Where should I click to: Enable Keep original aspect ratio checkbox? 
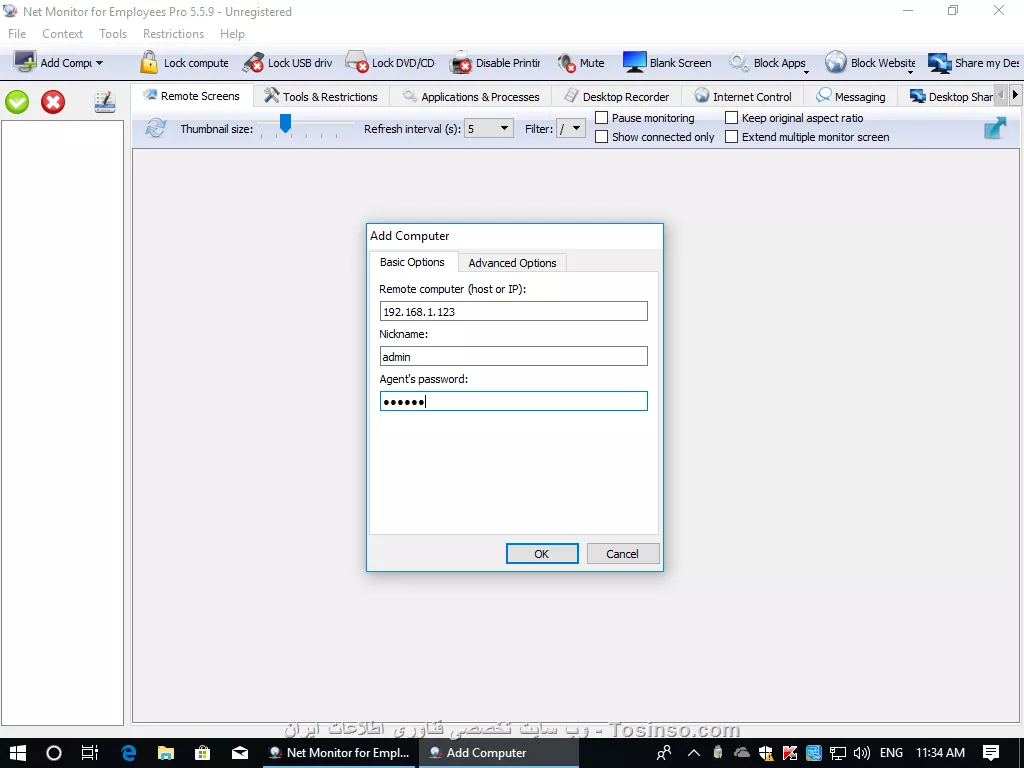tap(731, 118)
